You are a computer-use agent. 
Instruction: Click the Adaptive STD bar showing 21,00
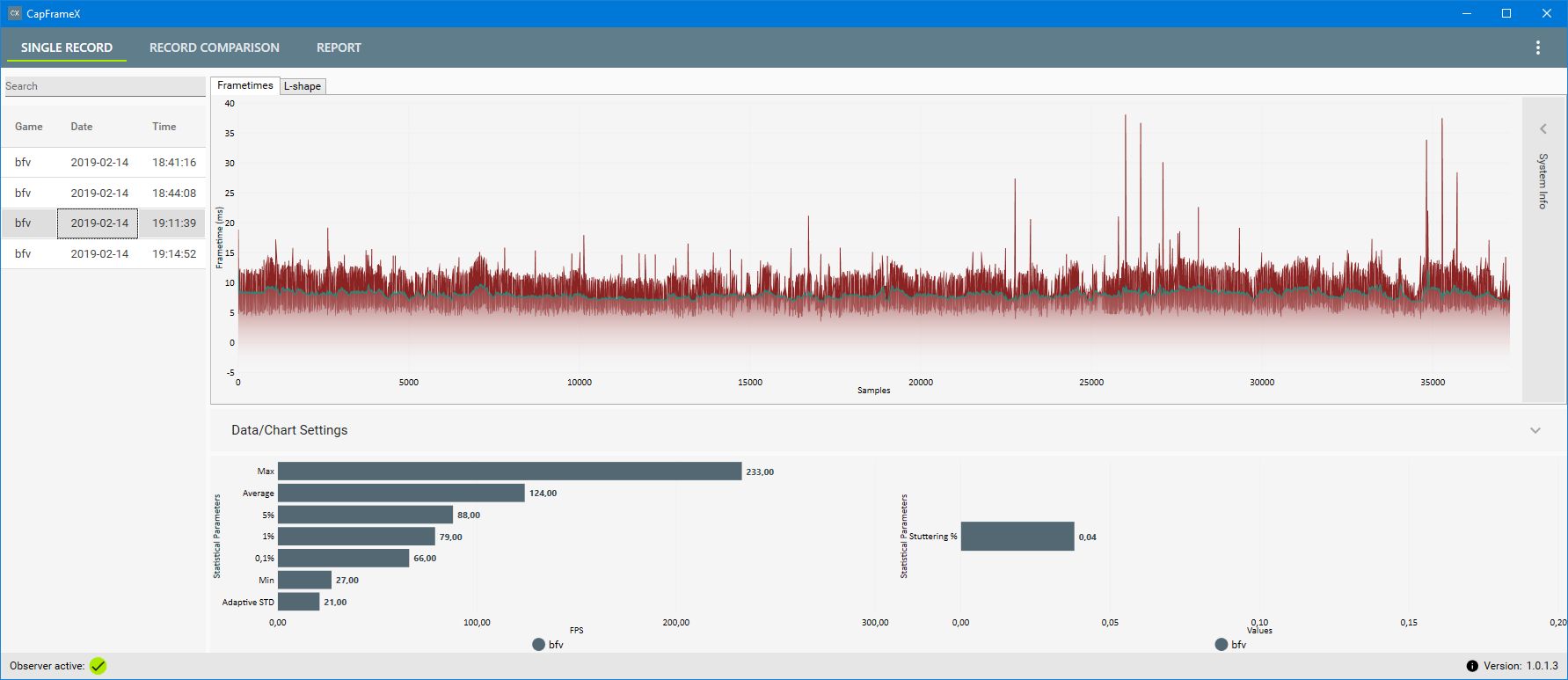coord(298,602)
